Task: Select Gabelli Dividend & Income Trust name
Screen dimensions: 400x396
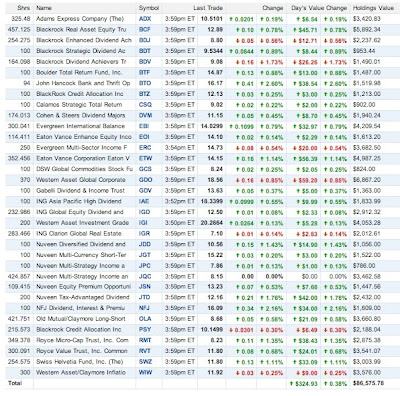Action: (80, 191)
